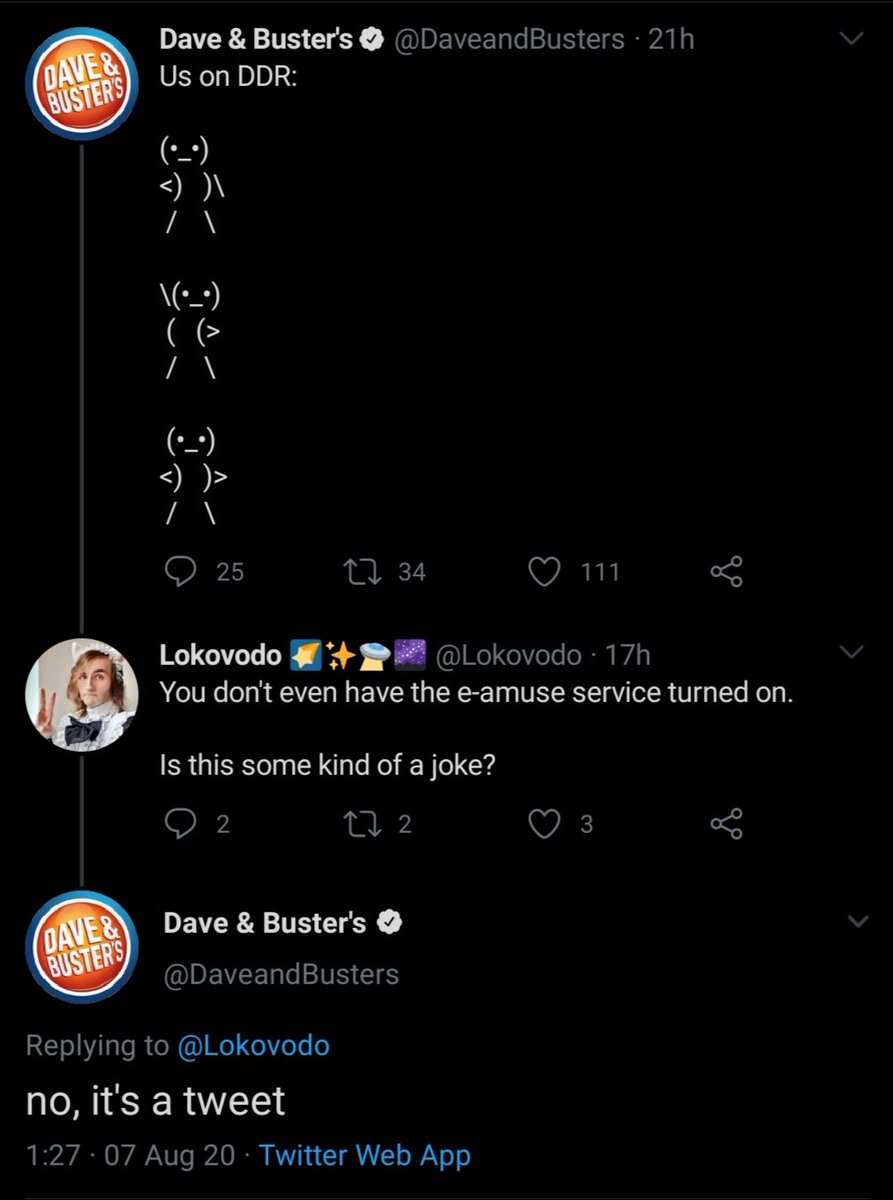Open the @Lokovodo link in "Replying to"
Screen dimensions: 893x1200
(x=253, y=1046)
